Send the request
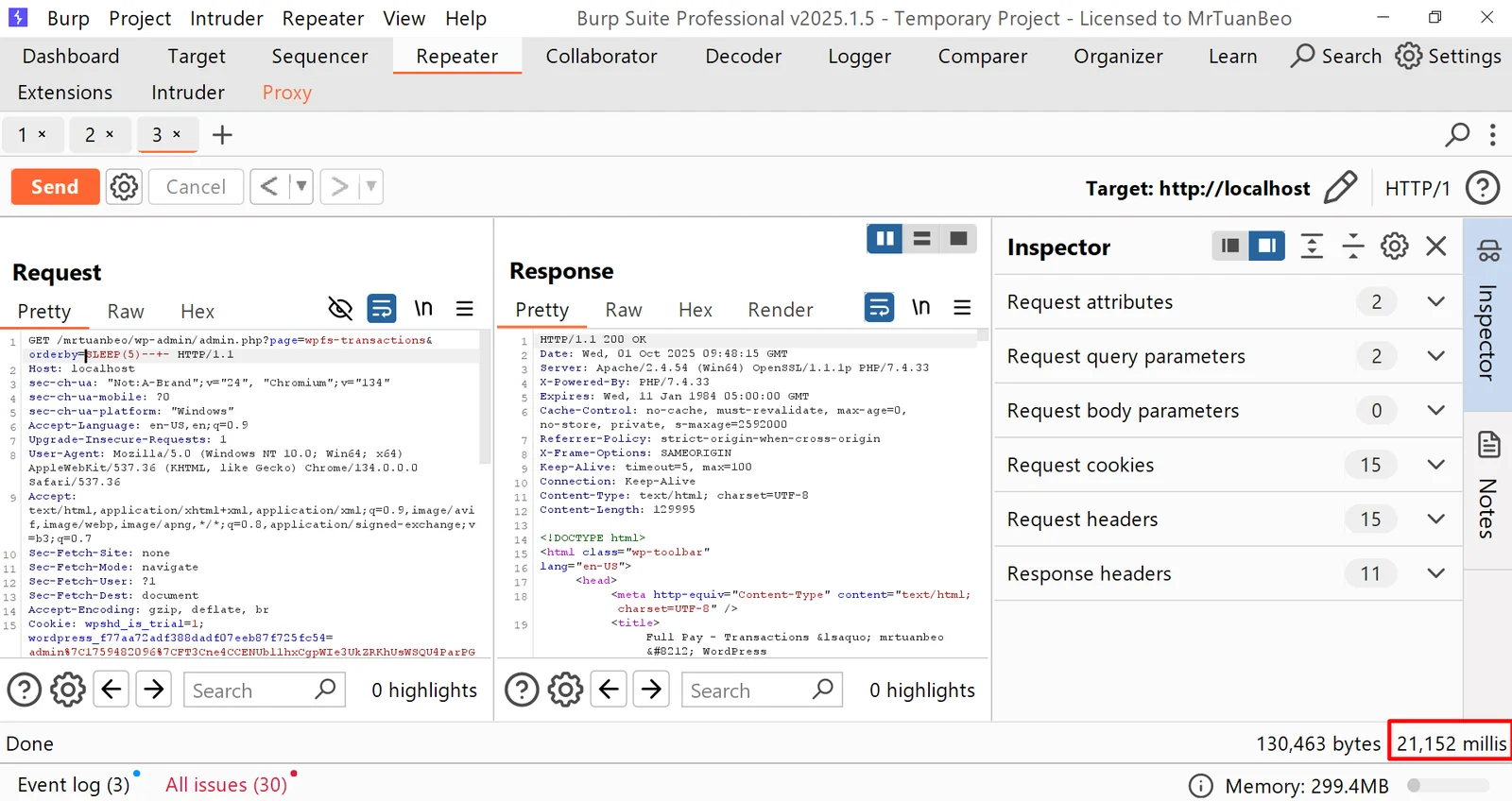The image size is (1512, 801). click(55, 187)
